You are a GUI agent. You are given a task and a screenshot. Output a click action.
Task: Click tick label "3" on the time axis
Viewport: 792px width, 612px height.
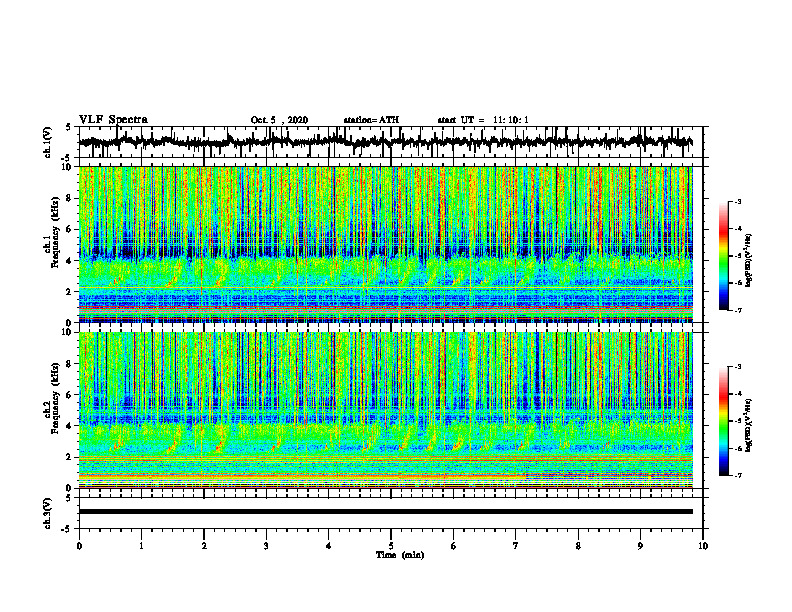266,546
